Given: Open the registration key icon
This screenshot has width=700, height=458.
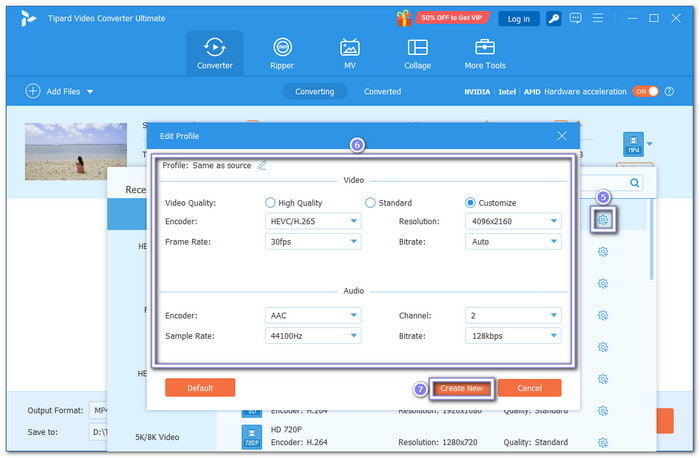Looking at the screenshot, I should click(x=554, y=19).
